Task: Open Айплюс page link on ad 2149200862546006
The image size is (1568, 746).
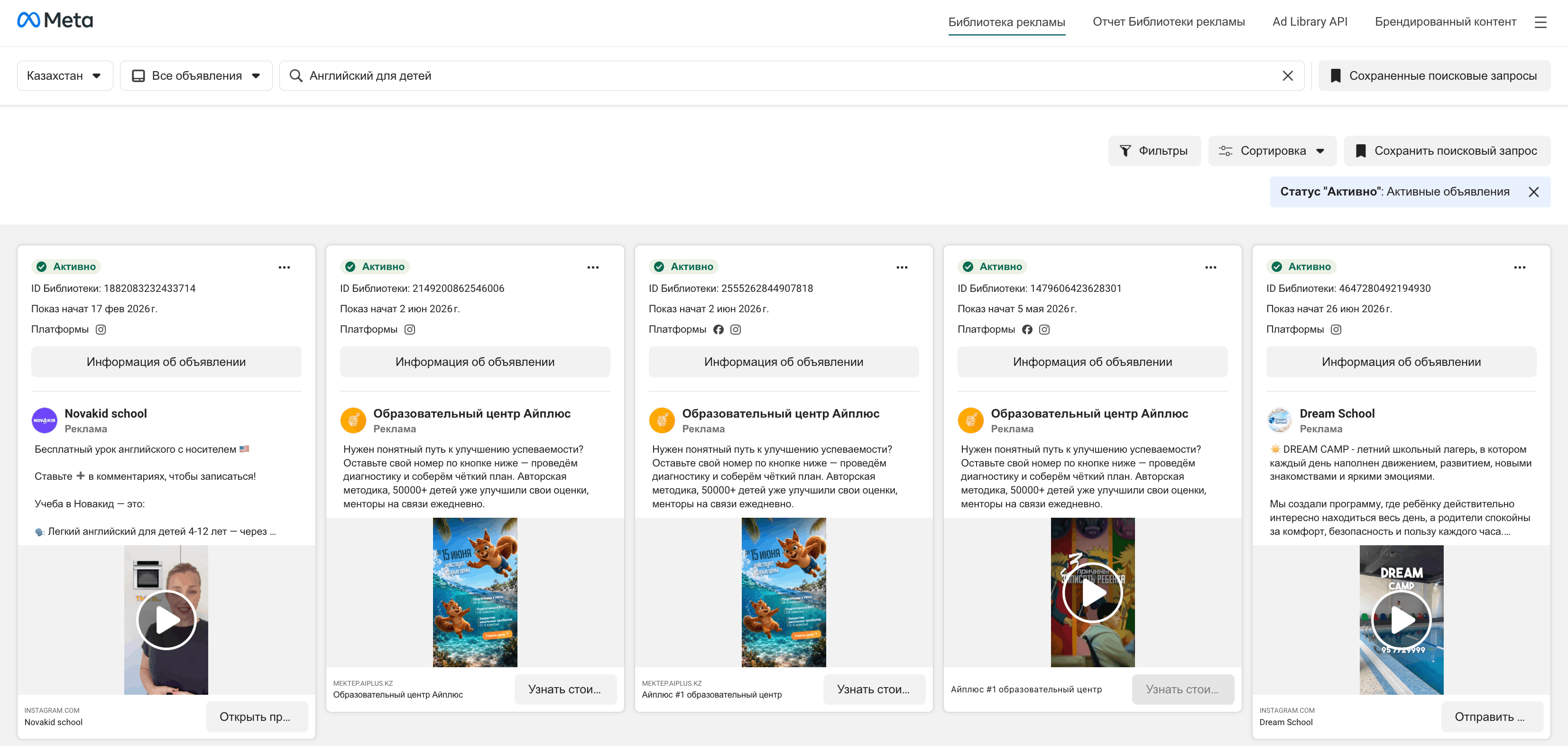Action: (x=472, y=413)
